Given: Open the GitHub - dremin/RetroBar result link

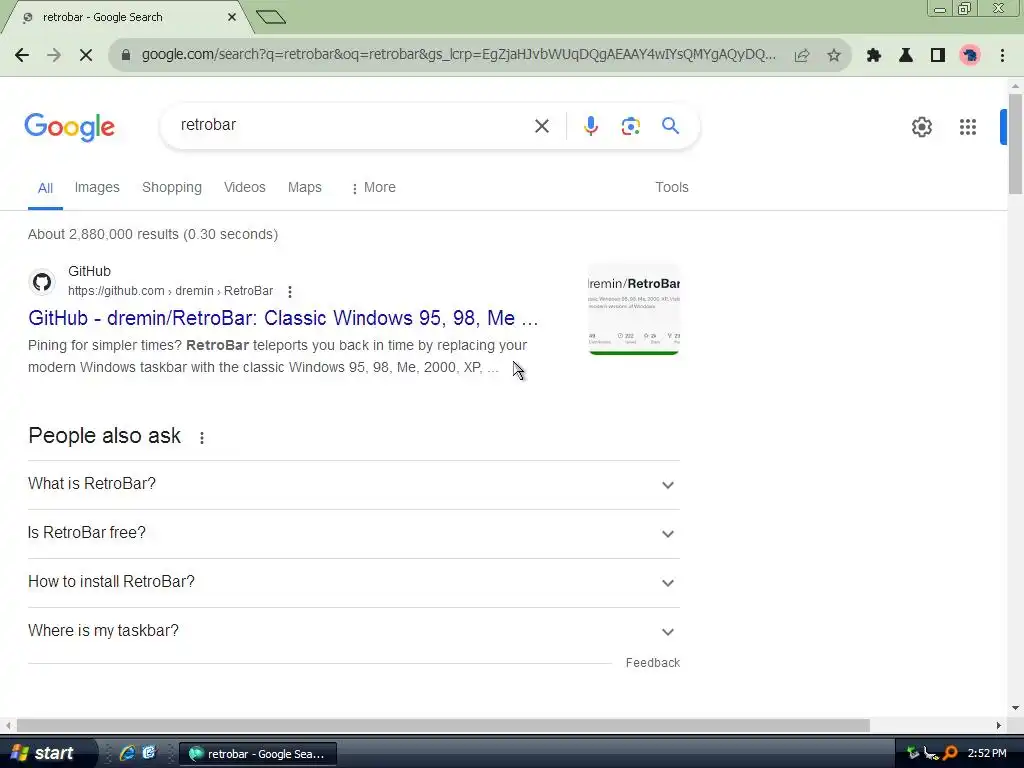Looking at the screenshot, I should (x=283, y=318).
